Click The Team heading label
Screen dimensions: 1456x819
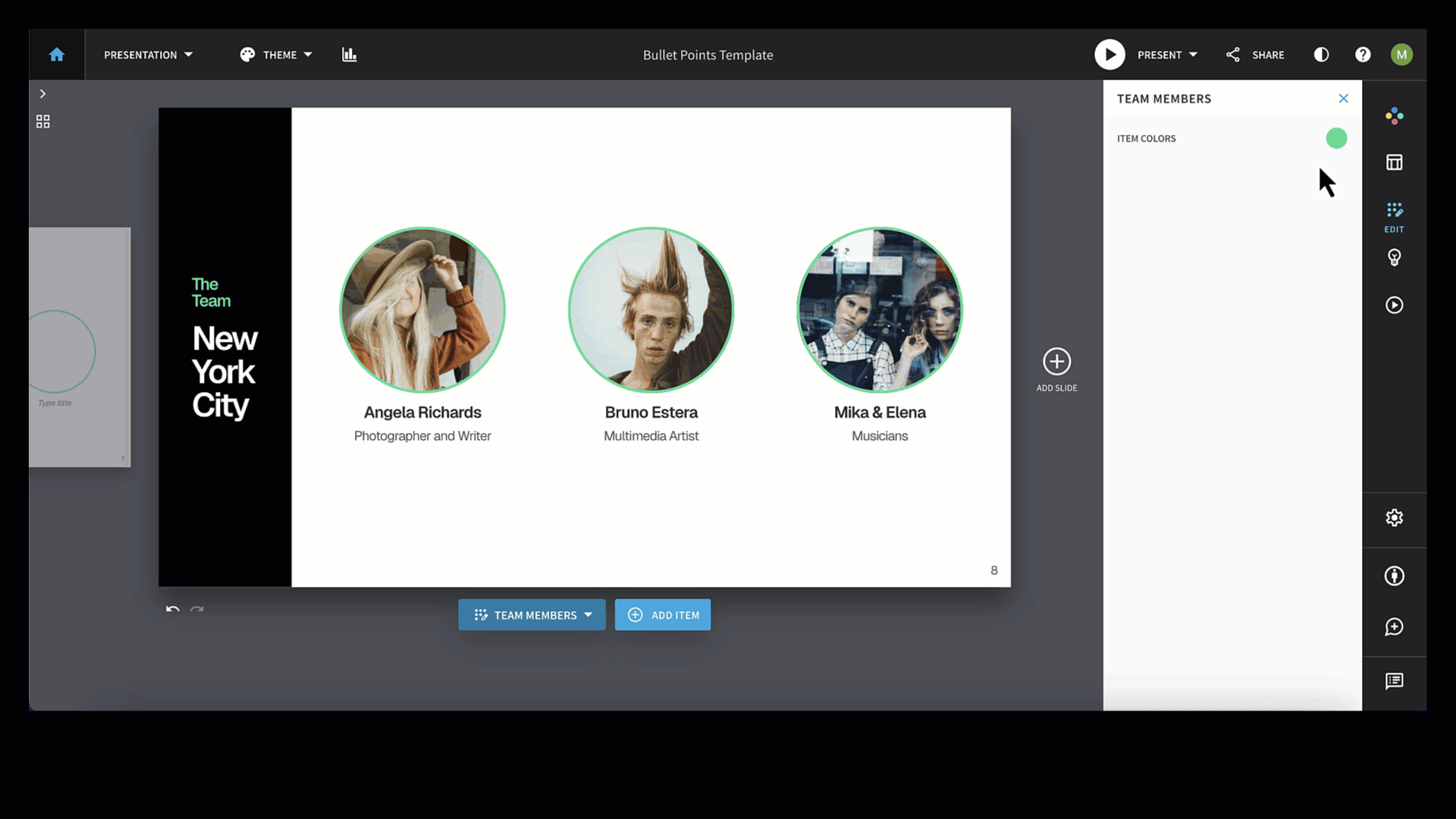(211, 293)
